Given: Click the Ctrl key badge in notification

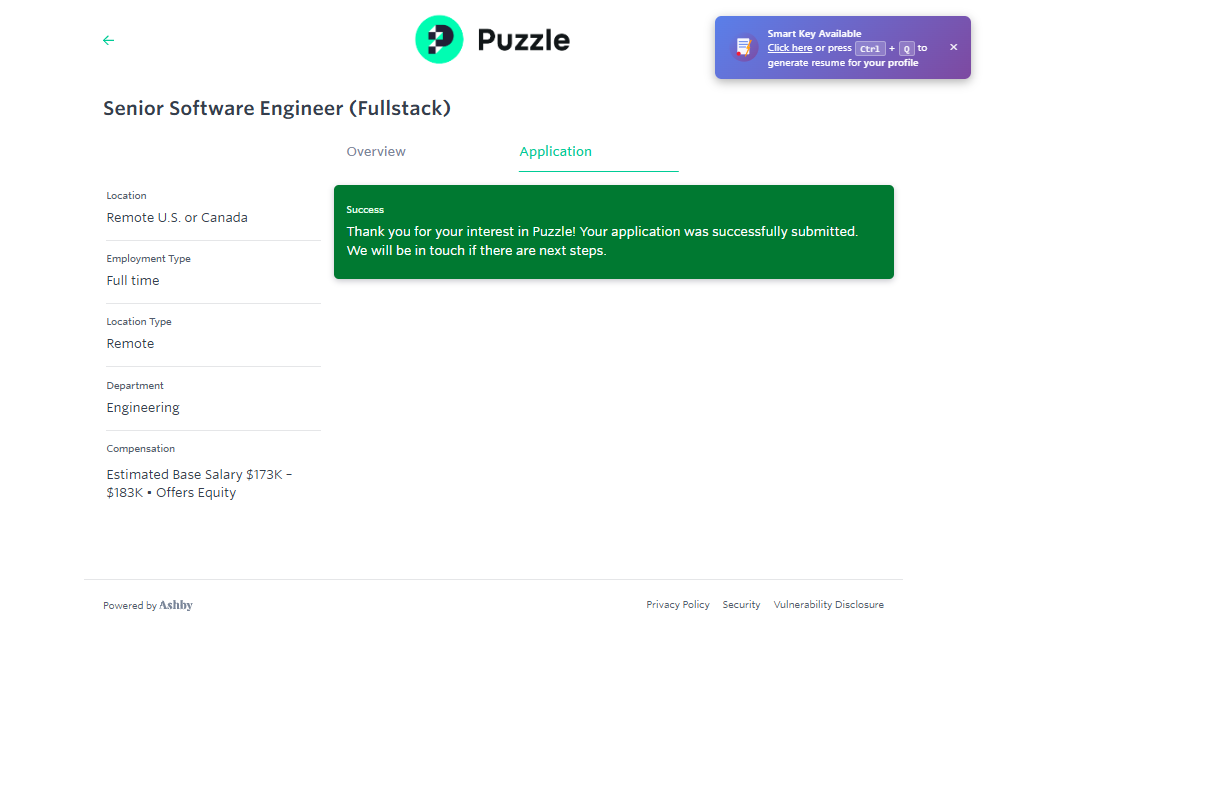Looking at the screenshot, I should coord(870,48).
